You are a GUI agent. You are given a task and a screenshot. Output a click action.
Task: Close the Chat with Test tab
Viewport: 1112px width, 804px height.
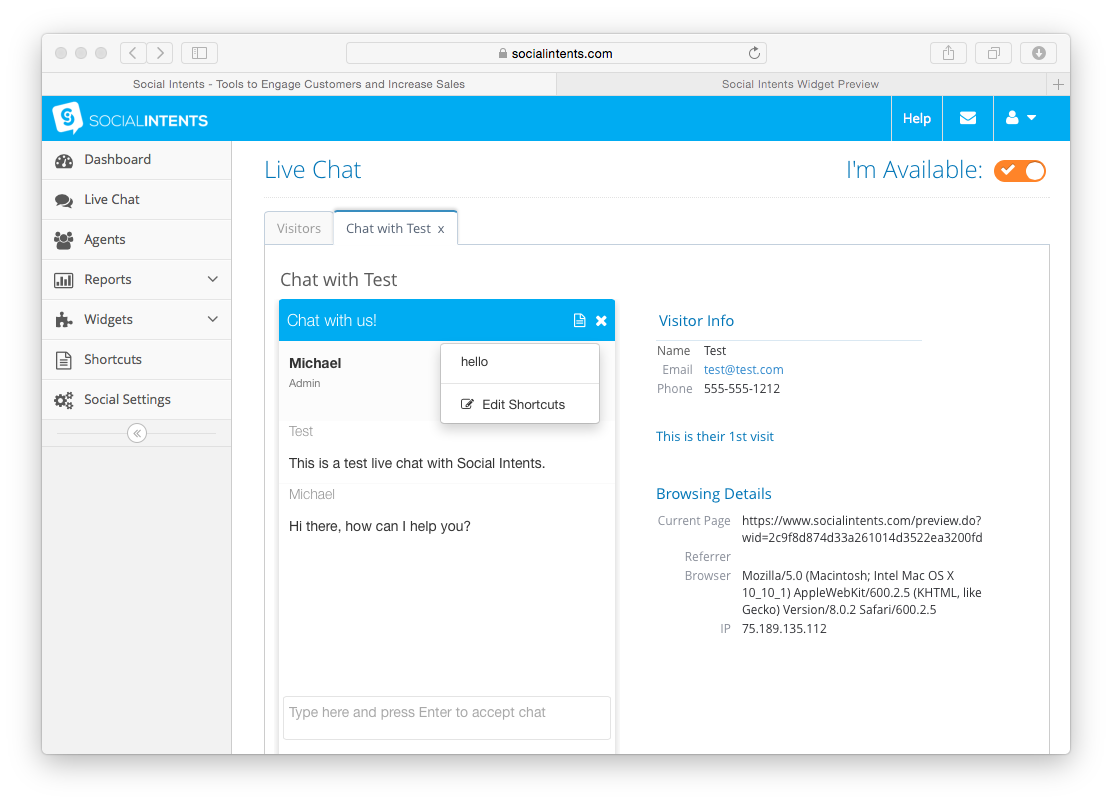[441, 229]
